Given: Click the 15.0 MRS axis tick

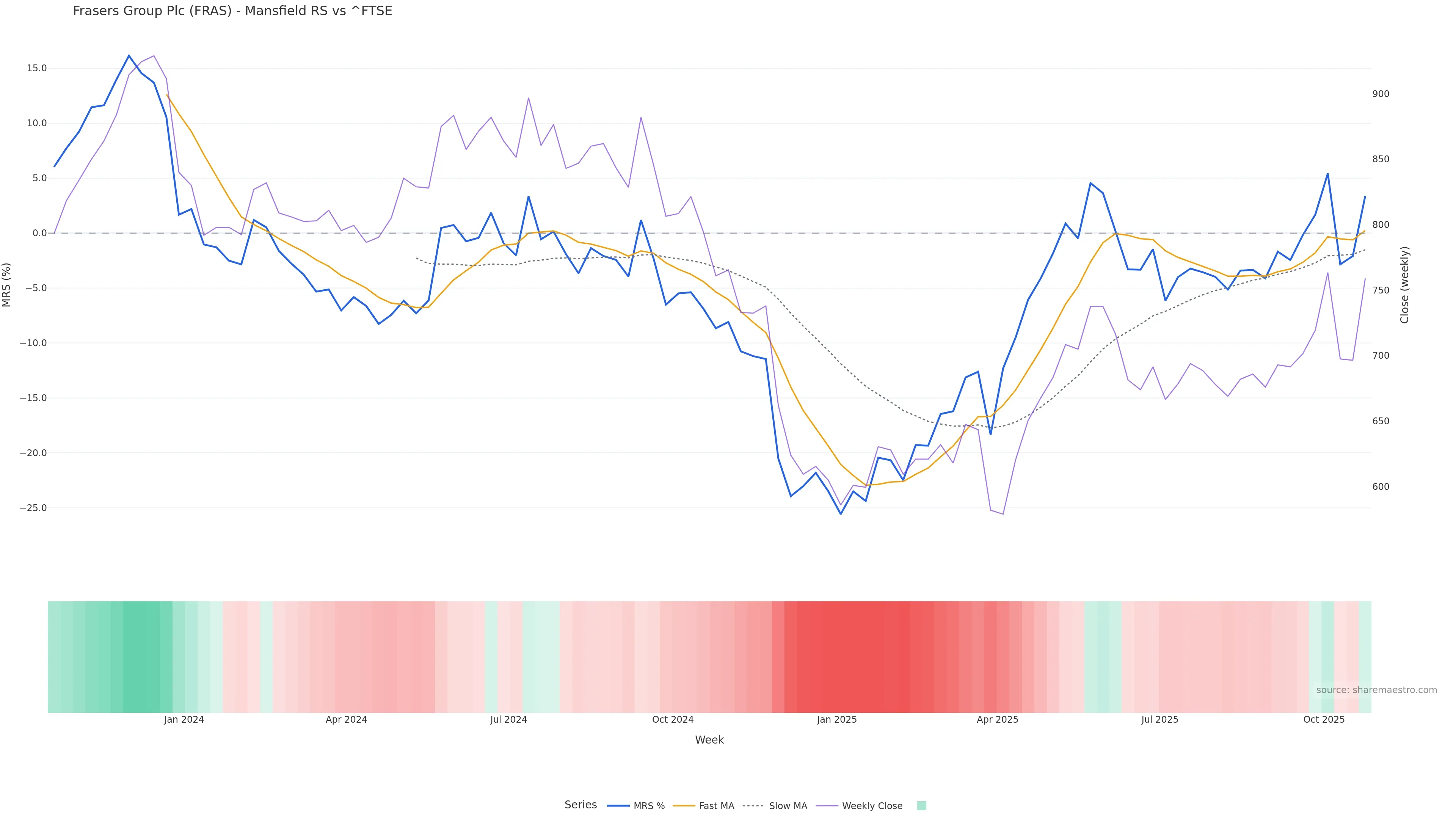Looking at the screenshot, I should coord(37,68).
